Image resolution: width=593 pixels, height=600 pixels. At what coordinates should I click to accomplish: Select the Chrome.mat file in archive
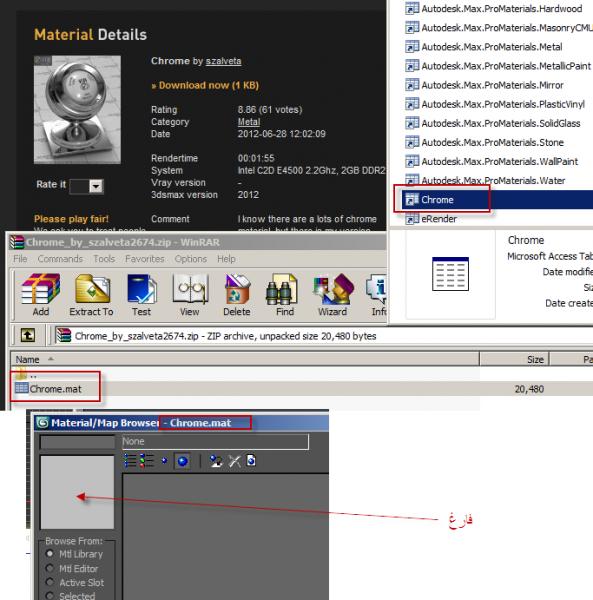tap(55, 389)
